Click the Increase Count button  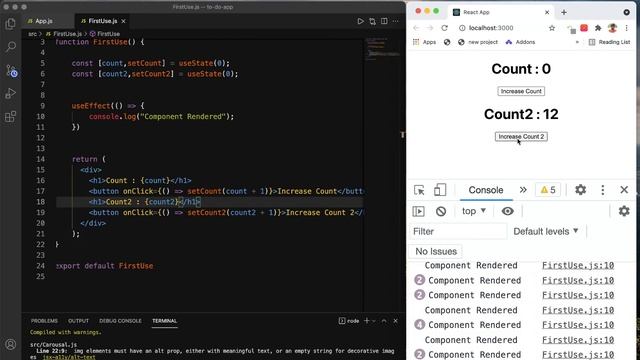click(x=521, y=91)
